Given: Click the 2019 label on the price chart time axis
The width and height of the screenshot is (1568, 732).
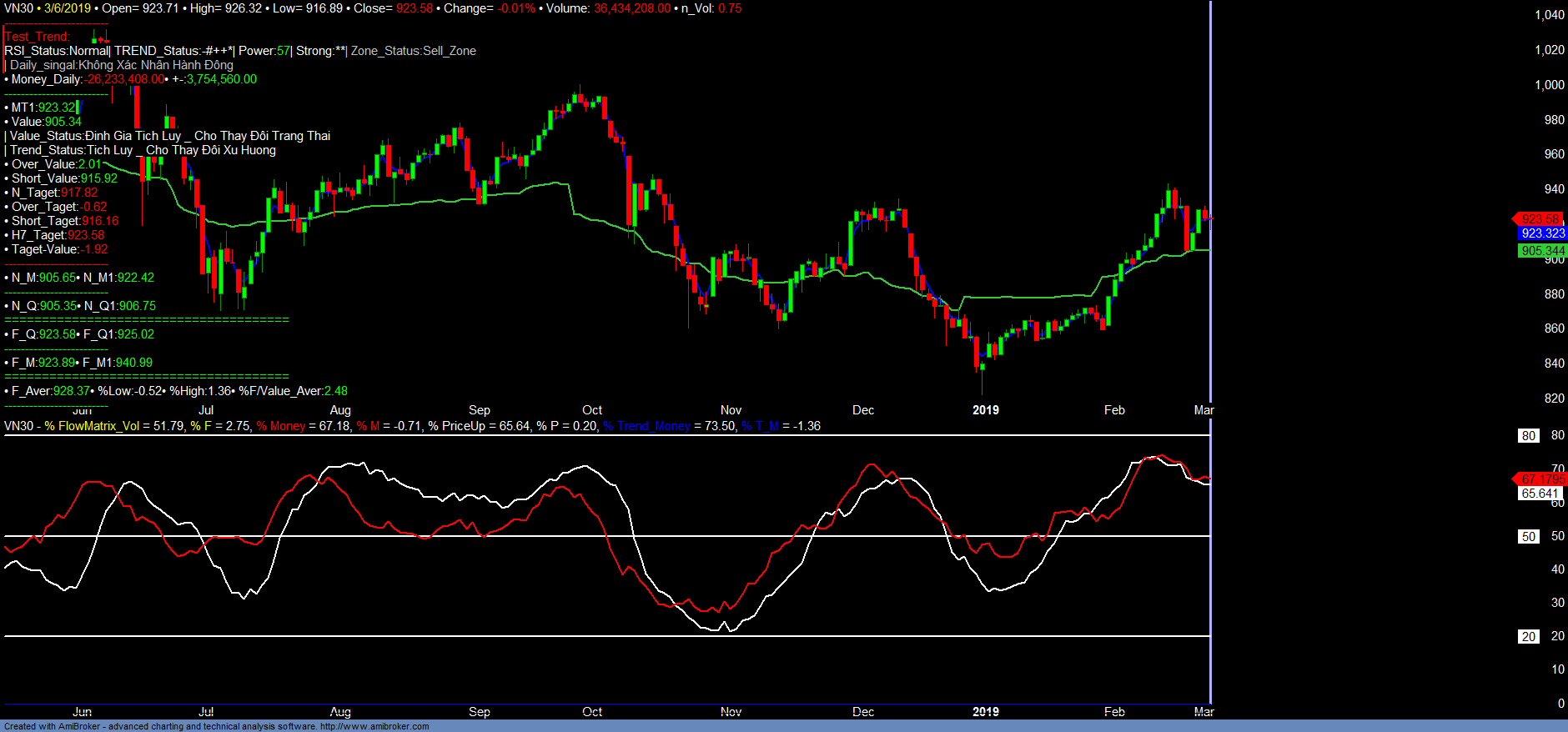Looking at the screenshot, I should [x=985, y=409].
